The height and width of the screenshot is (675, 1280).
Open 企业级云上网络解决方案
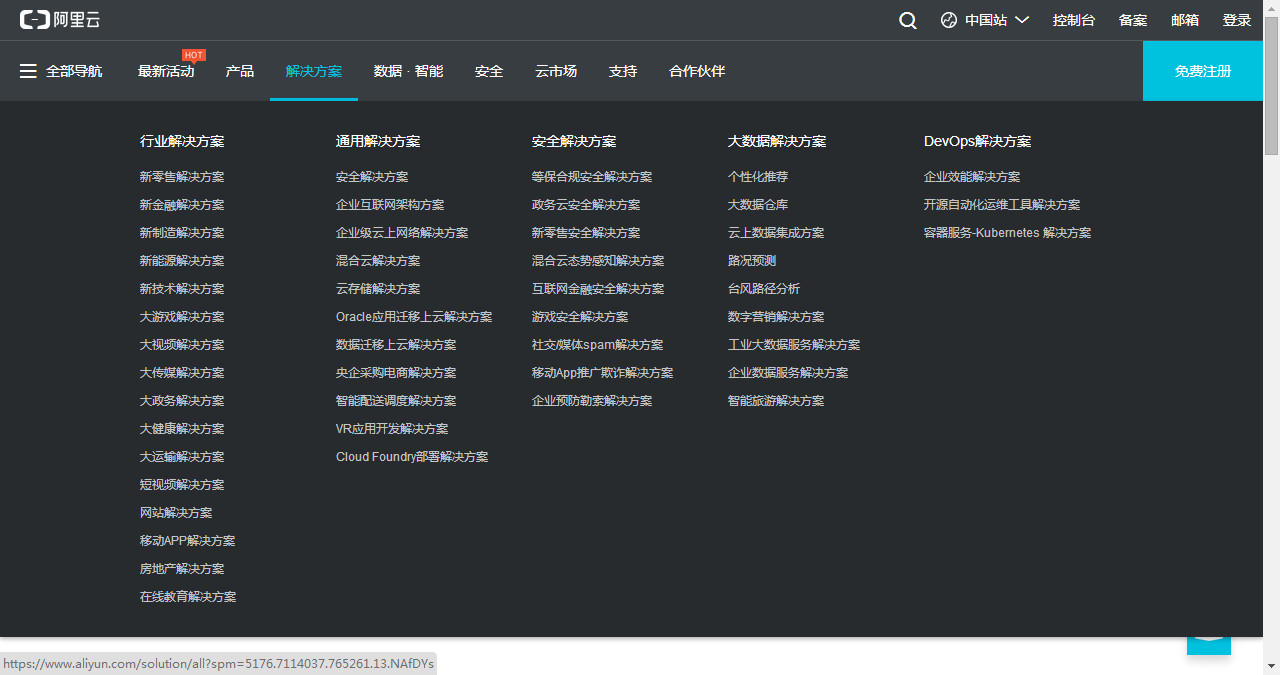402,233
